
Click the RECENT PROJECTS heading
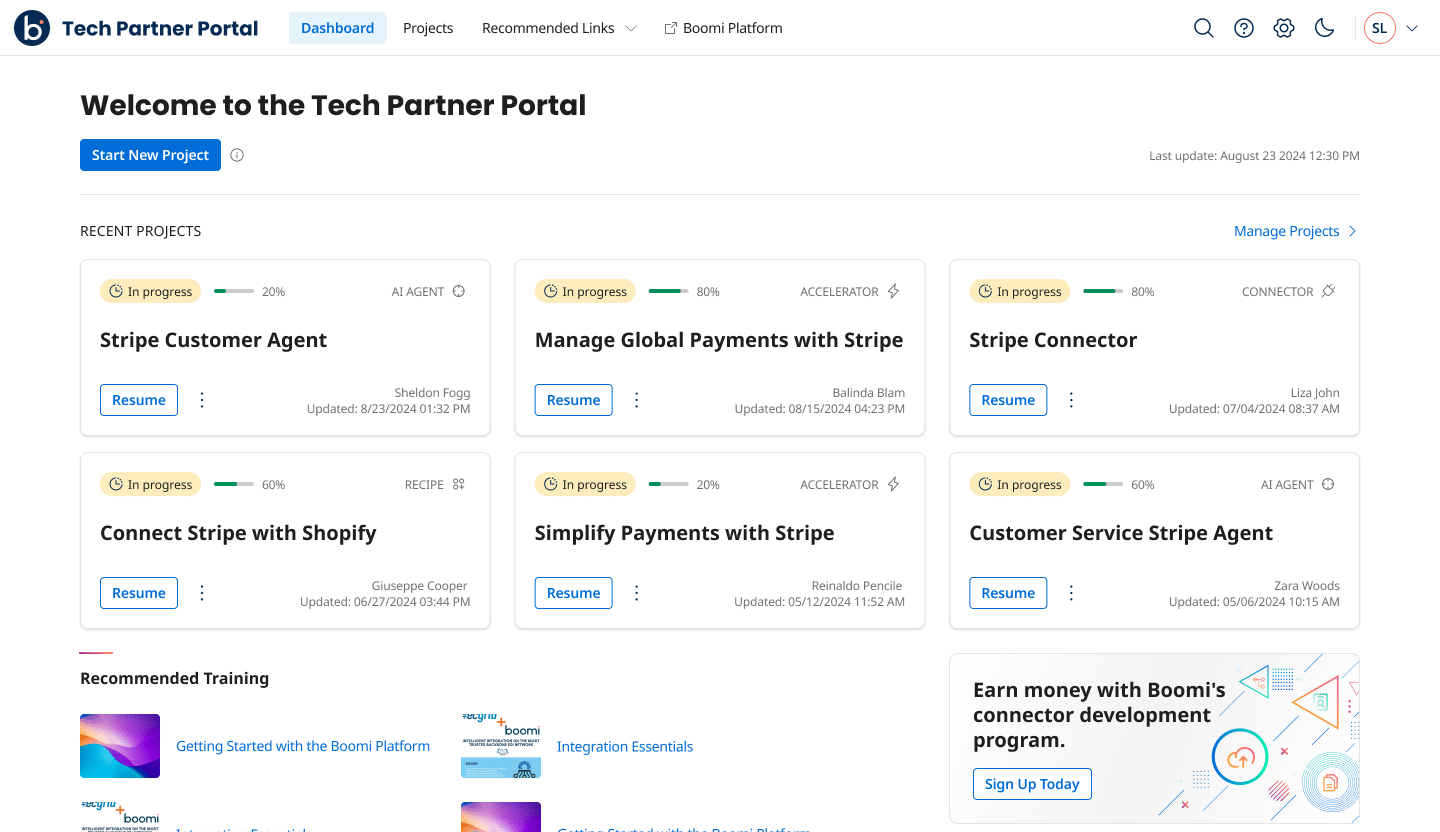tap(141, 231)
